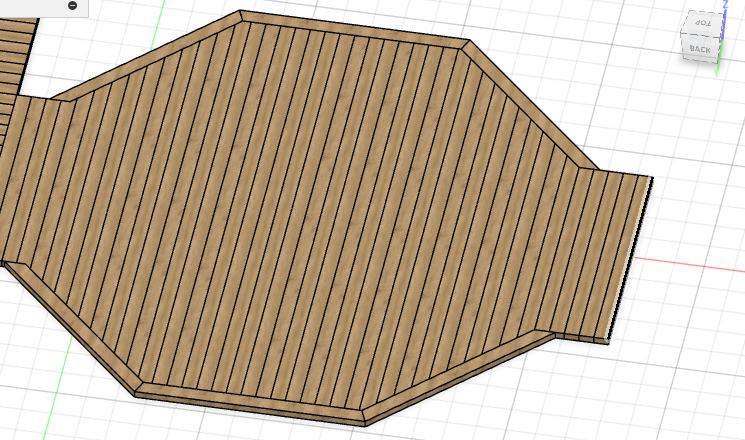Select the TOP face on the ViewCube
Image resolution: width=745 pixels, height=440 pixels.
pos(703,23)
